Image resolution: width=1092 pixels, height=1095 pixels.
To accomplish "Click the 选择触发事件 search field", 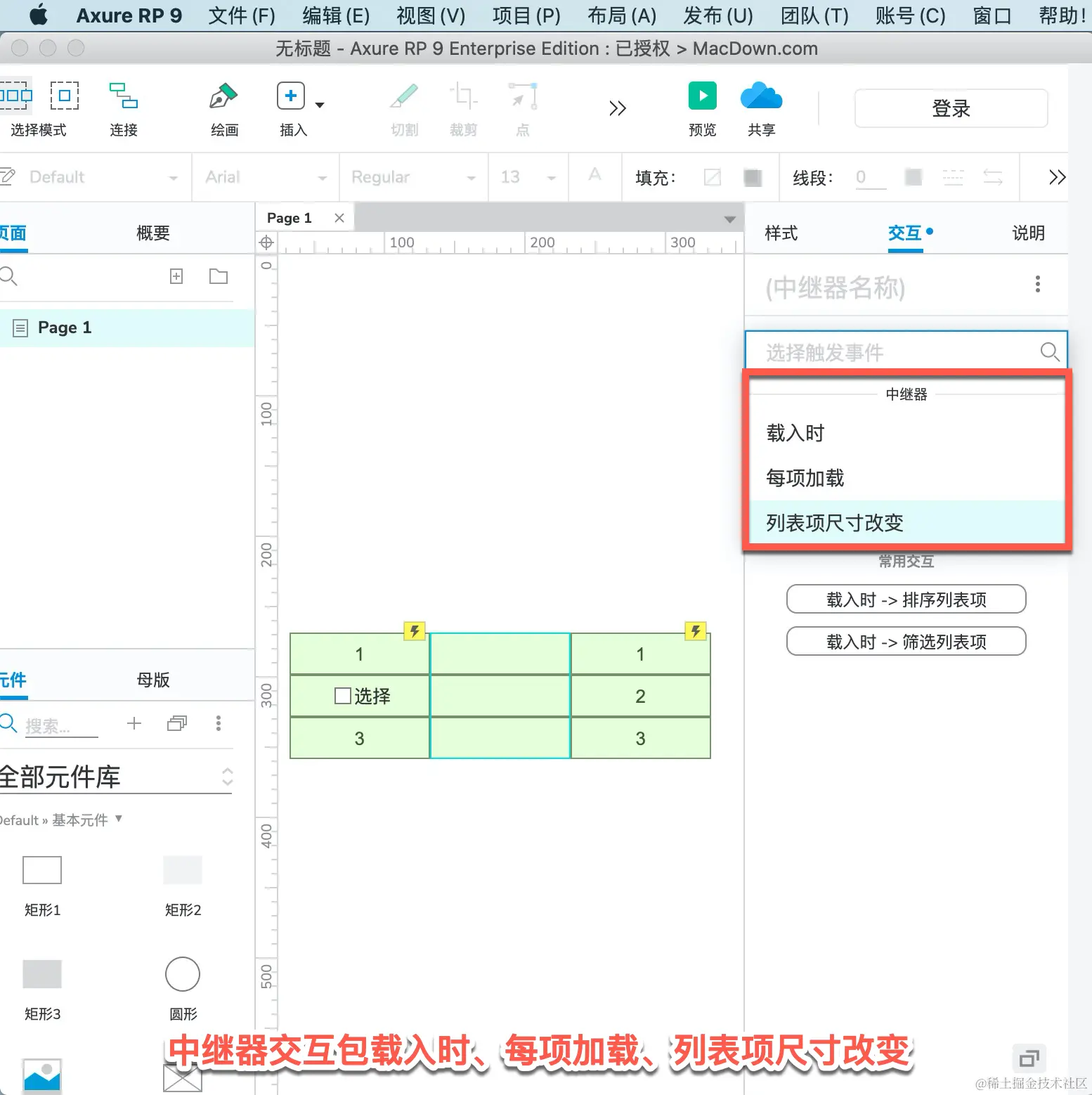I will [906, 351].
